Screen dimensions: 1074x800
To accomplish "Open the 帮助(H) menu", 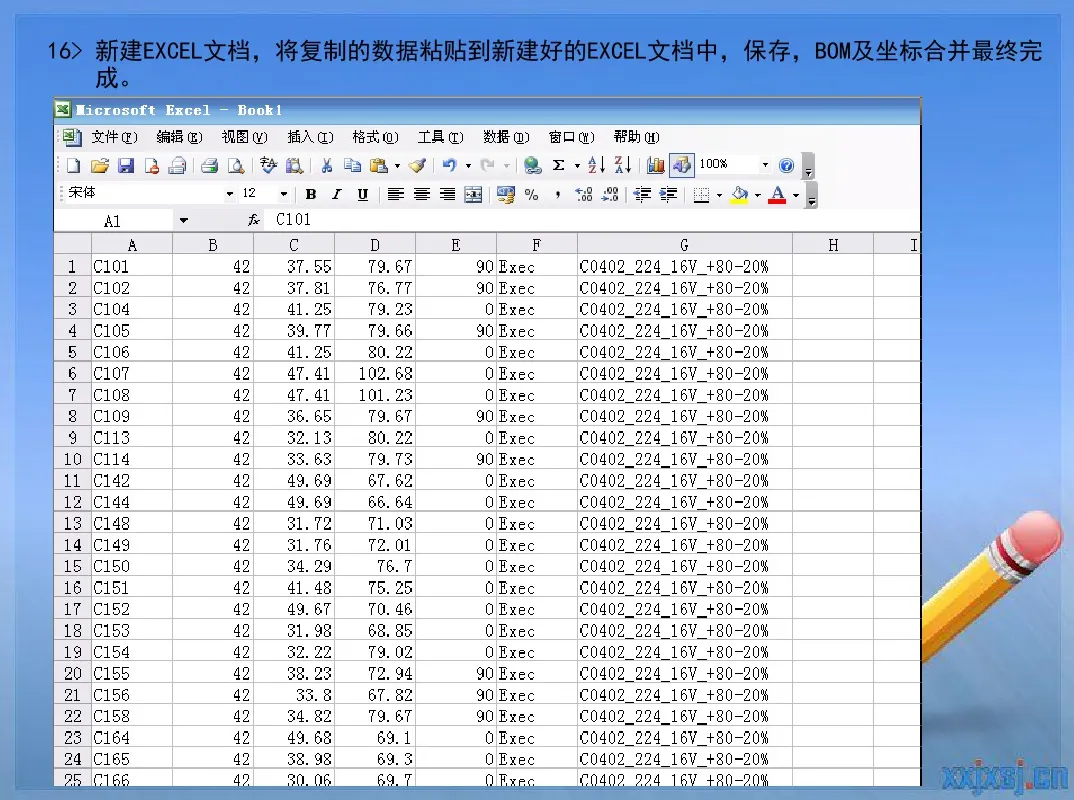I will [x=636, y=137].
